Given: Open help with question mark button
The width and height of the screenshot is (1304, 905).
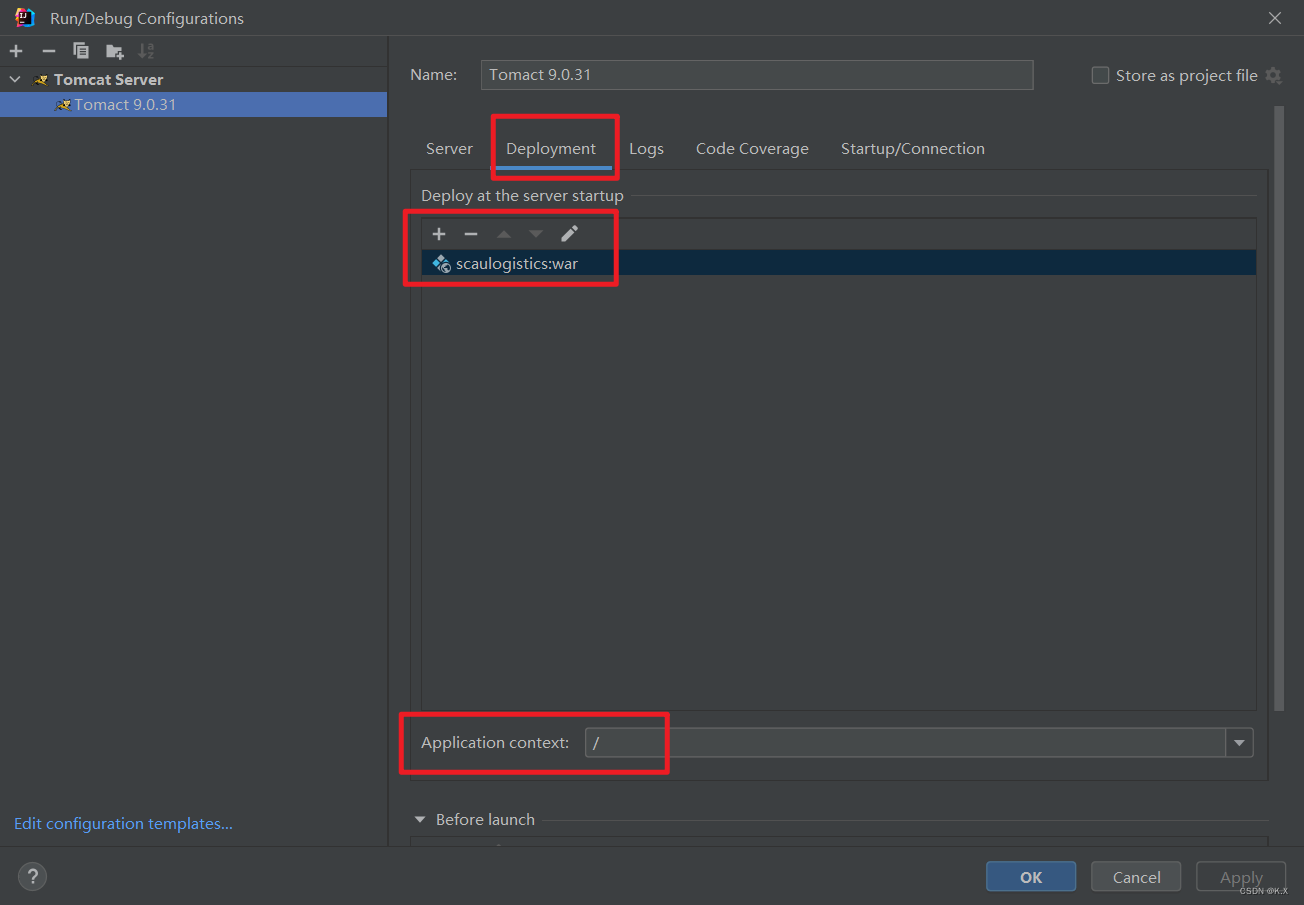Looking at the screenshot, I should click(32, 877).
